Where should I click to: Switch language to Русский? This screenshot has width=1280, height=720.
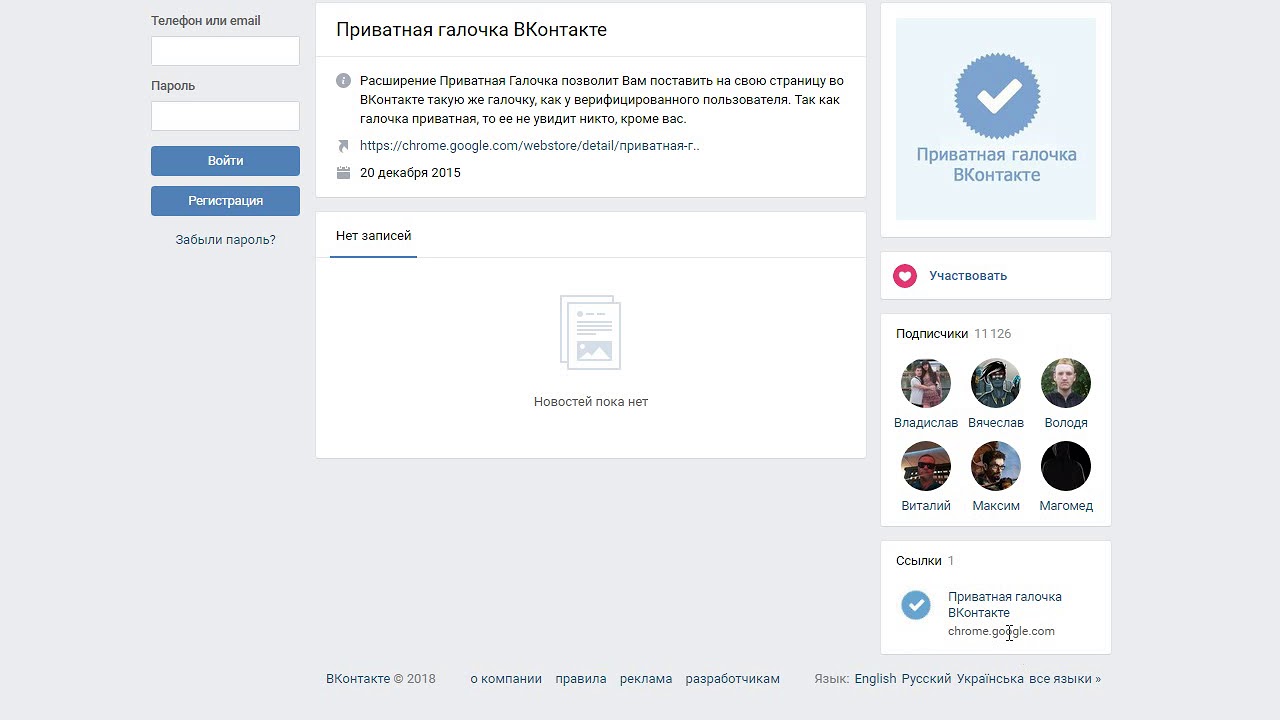point(926,679)
